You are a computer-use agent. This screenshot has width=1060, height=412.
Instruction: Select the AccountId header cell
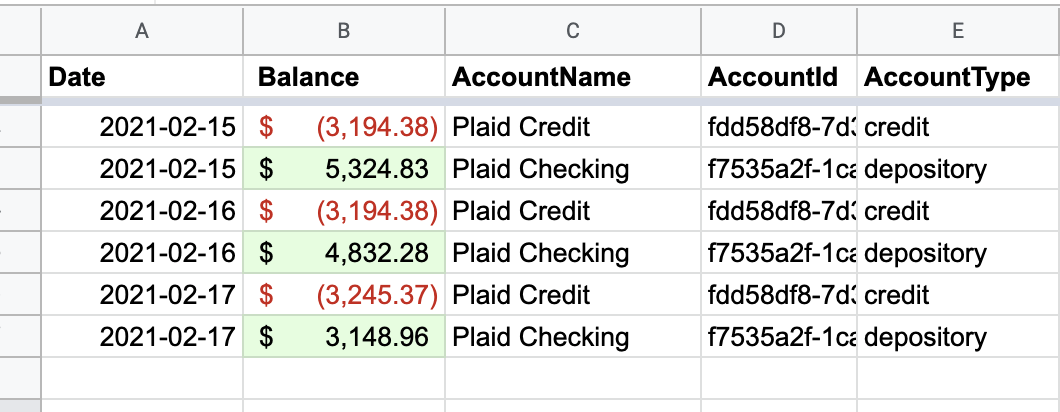coord(779,76)
